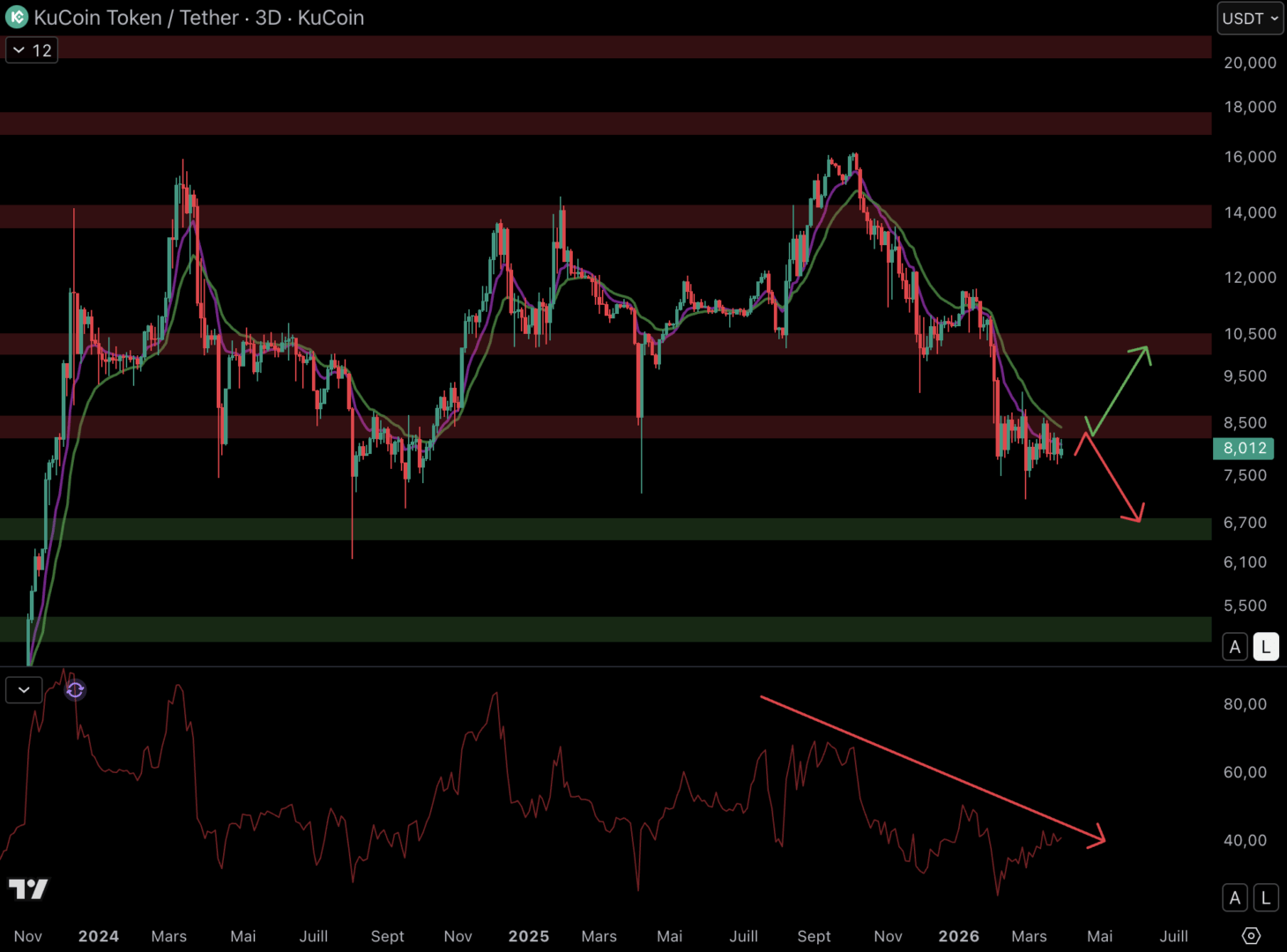Viewport: 1287px width, 952px height.
Task: Click the green 8,012 current price label
Action: (x=1244, y=448)
